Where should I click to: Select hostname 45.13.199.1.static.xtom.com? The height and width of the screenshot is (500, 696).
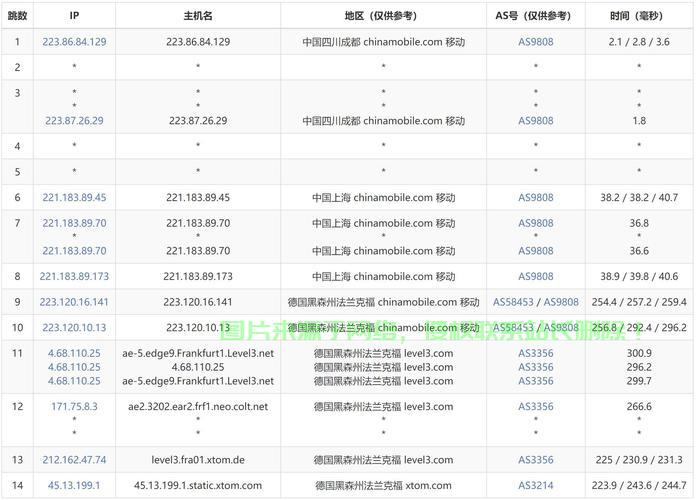click(198, 485)
